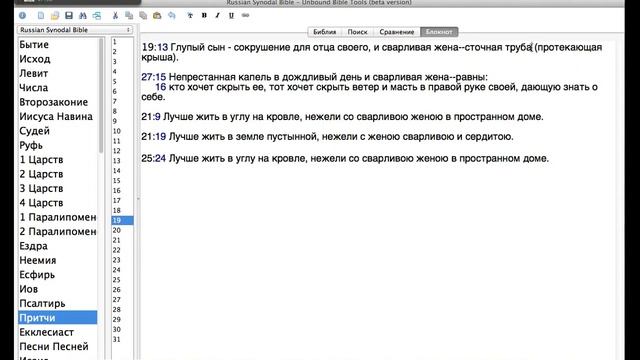Image resolution: width=640 pixels, height=360 pixels.
Task: Undo with the blue arrow icon
Action: [x=171, y=16]
